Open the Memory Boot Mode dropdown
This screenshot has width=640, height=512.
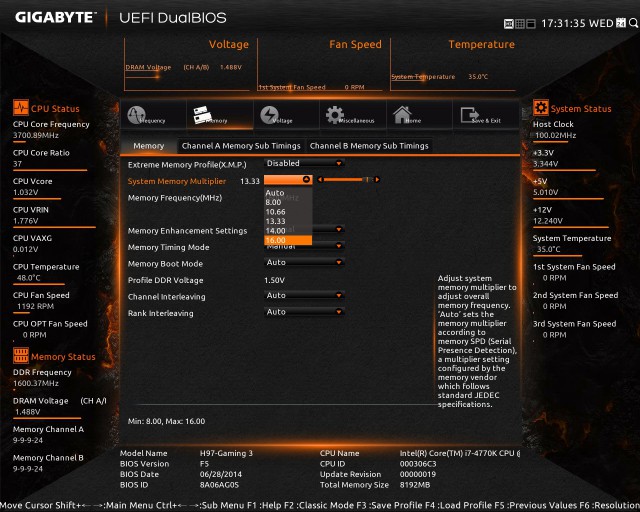click(x=304, y=263)
